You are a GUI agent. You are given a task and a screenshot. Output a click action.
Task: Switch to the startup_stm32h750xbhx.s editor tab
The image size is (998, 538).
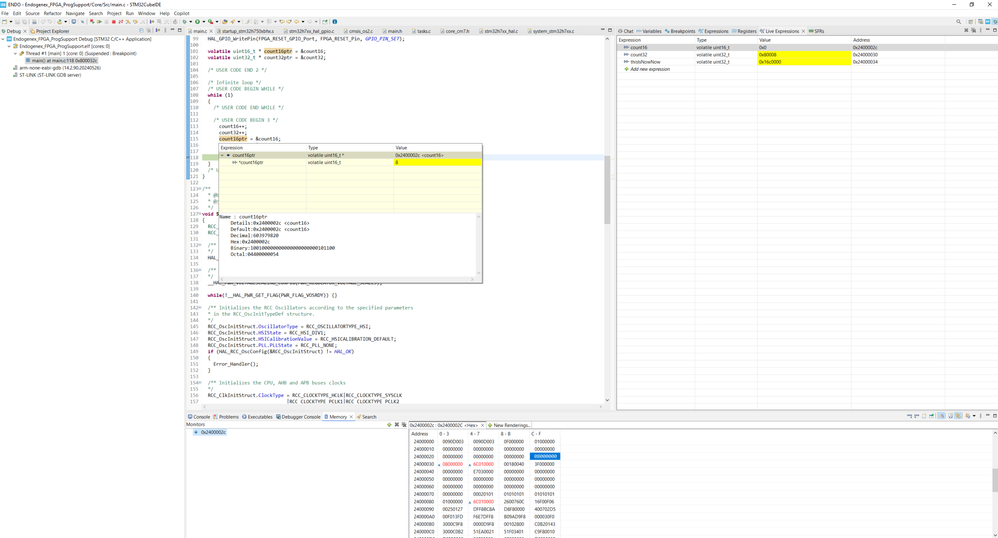pyautogui.click(x=247, y=31)
